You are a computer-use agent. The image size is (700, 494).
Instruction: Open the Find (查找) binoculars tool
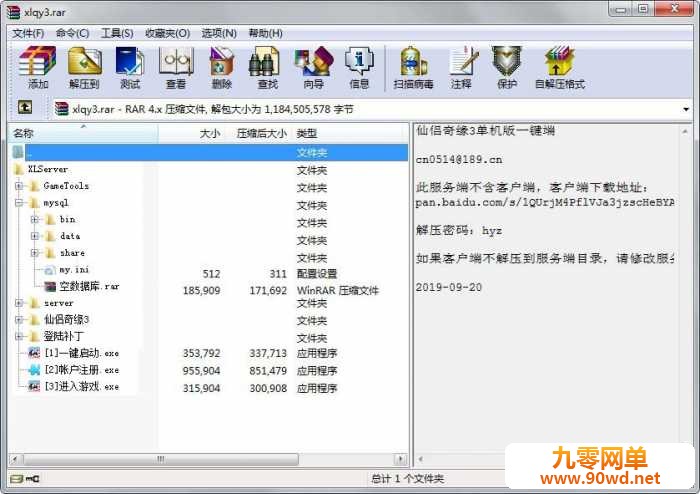(x=267, y=67)
